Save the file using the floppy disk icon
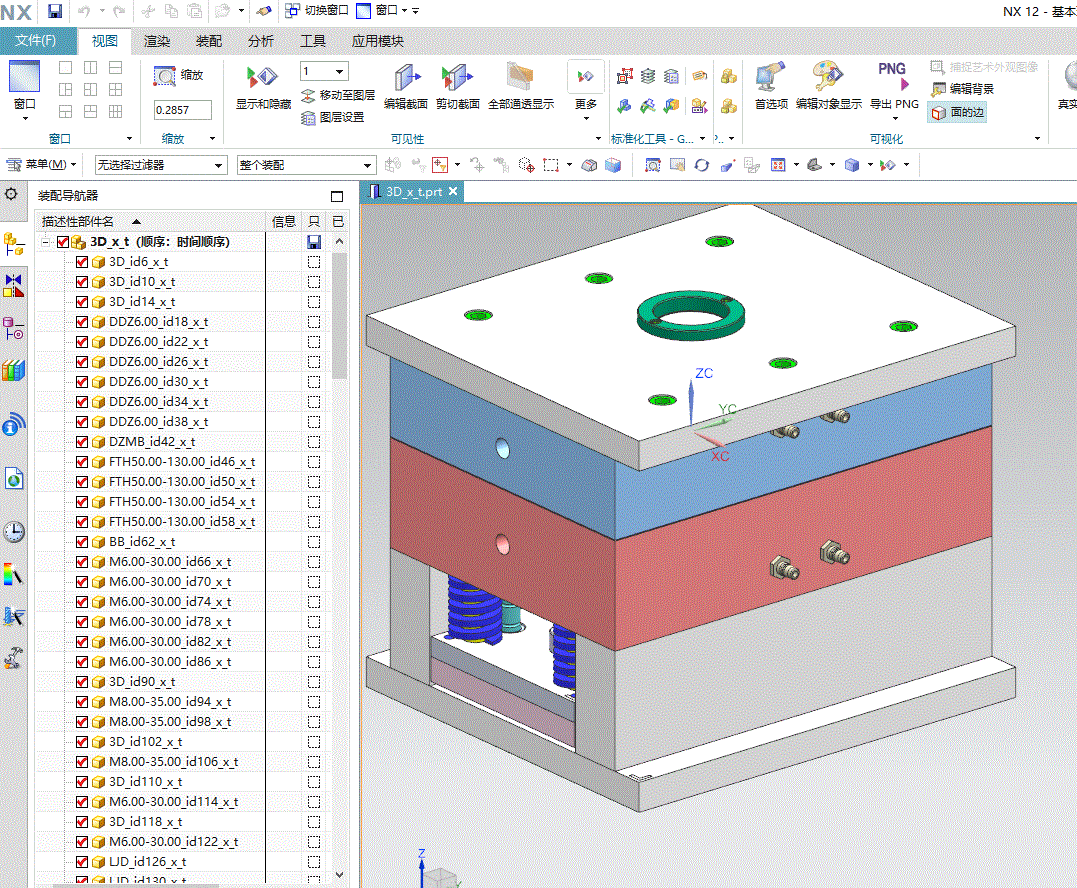The height and width of the screenshot is (888, 1077). [x=55, y=11]
